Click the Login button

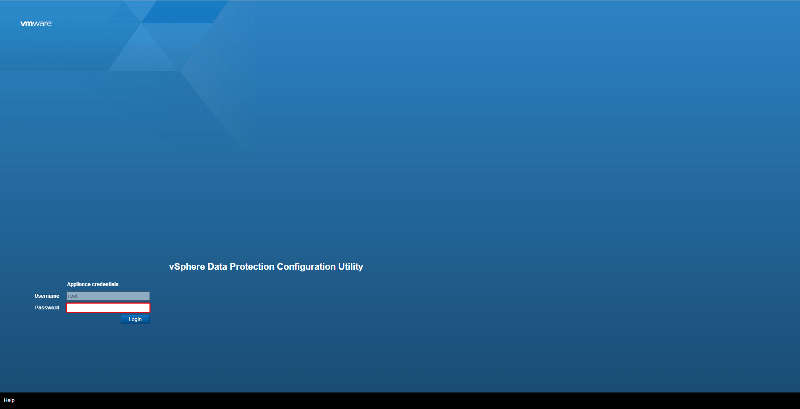(135, 319)
